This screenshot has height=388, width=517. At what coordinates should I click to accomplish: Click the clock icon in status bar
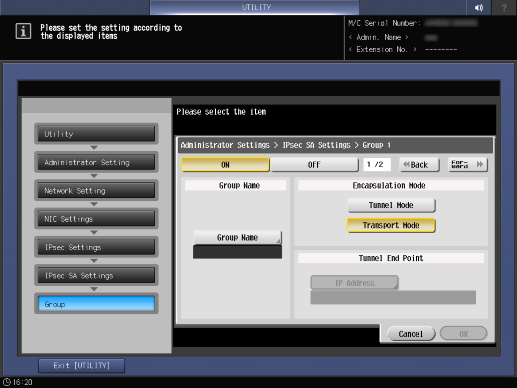click(x=6, y=382)
